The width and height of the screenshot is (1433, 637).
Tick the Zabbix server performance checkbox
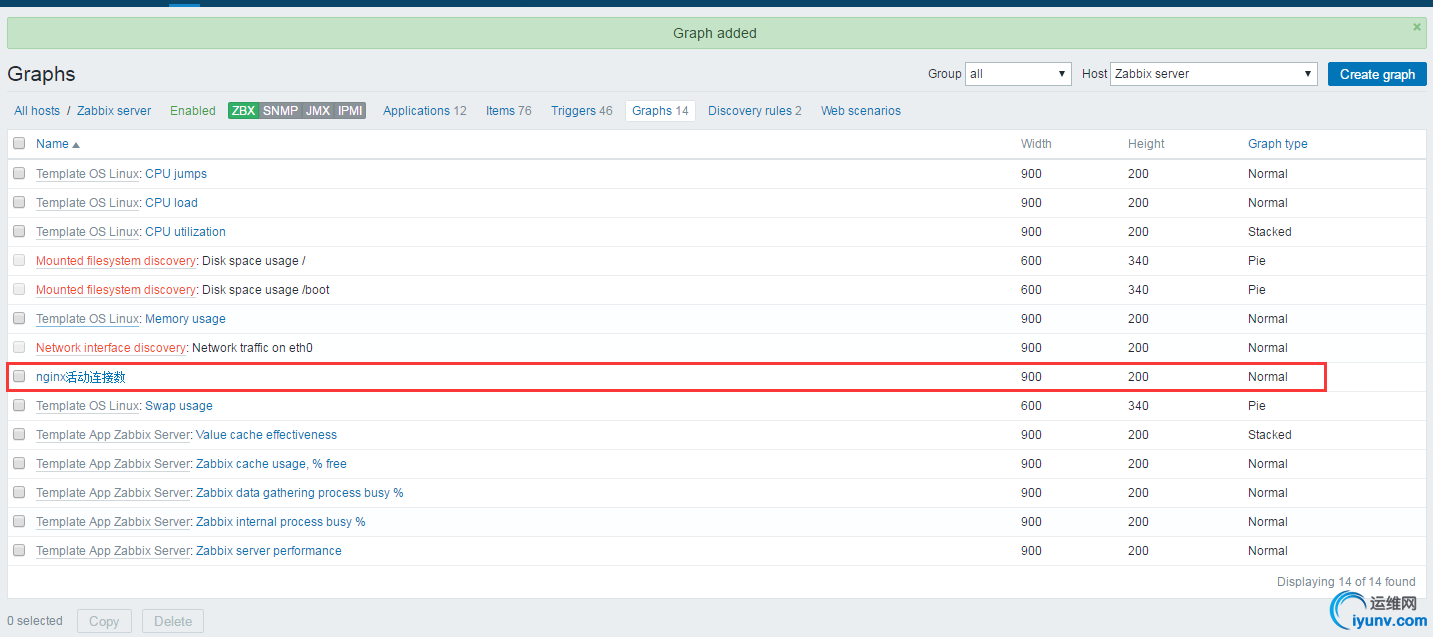[19, 550]
